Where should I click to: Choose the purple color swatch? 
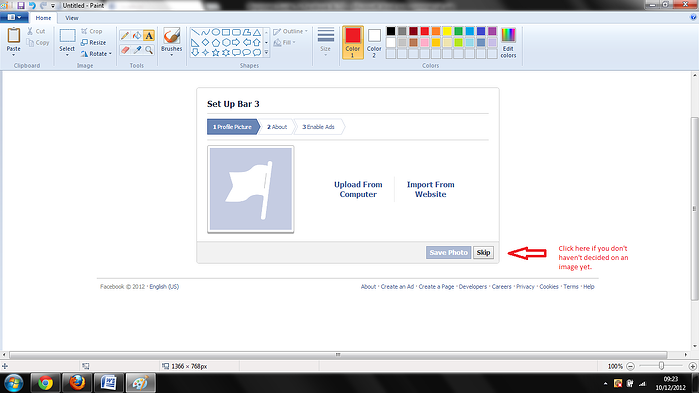pos(492,31)
